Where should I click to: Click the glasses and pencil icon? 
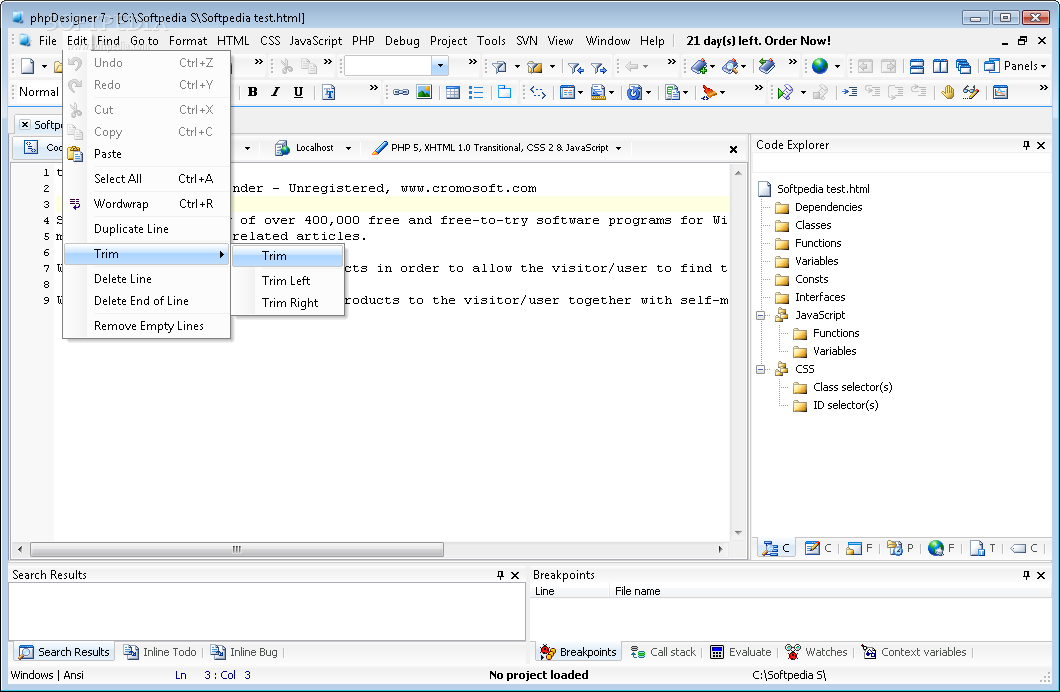click(971, 92)
